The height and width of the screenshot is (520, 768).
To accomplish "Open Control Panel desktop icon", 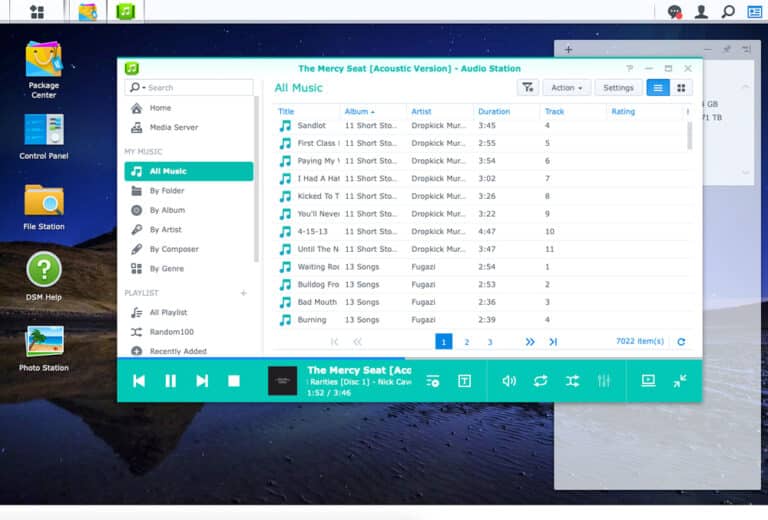I will [x=44, y=137].
